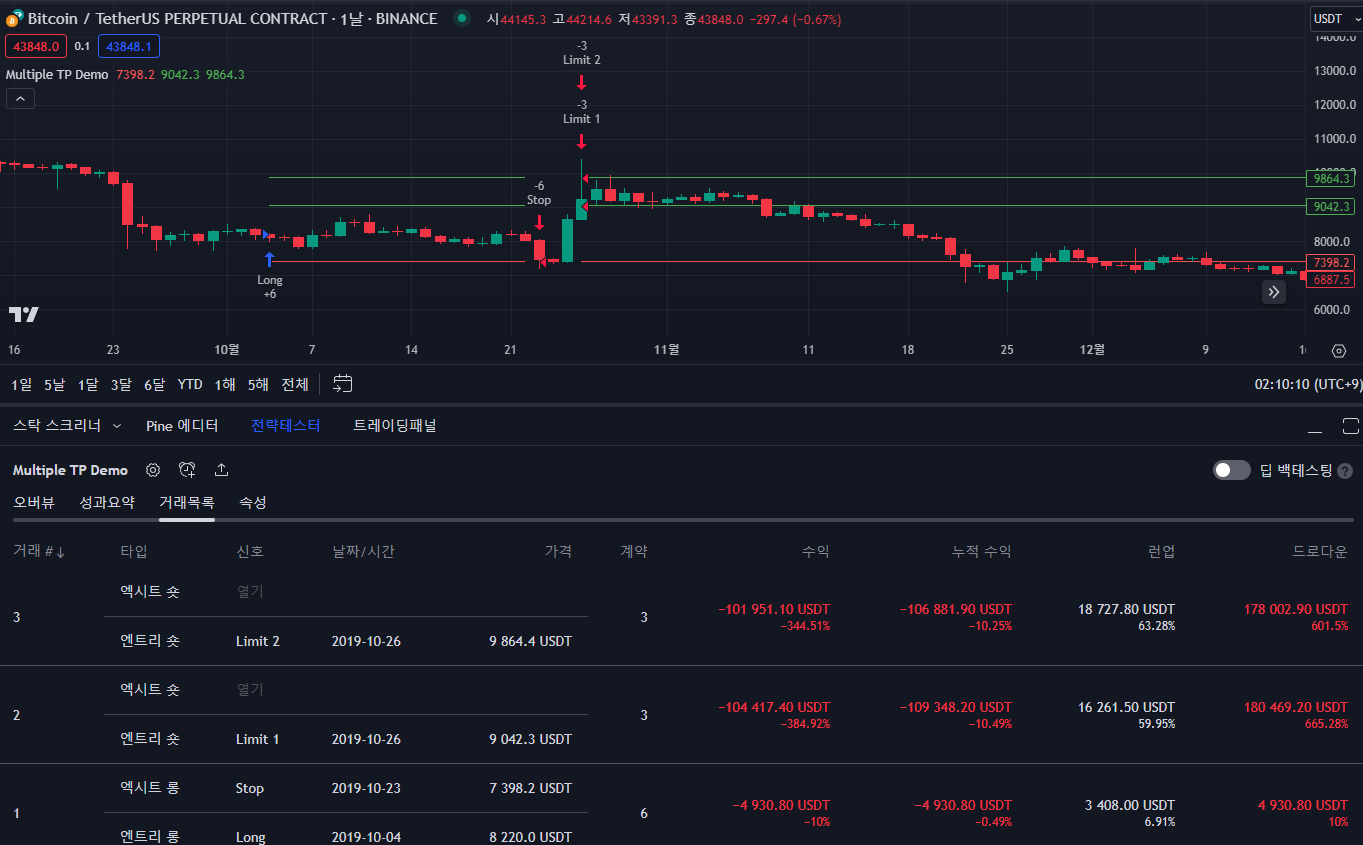Open the go-to-date calendar icon
This screenshot has height=845, width=1363.
[343, 384]
